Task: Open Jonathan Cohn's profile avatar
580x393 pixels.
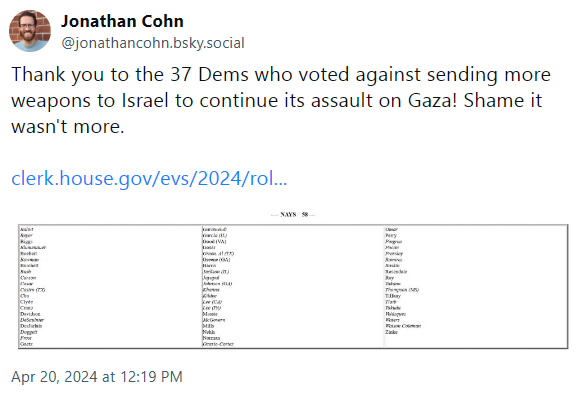Action: 30,31
